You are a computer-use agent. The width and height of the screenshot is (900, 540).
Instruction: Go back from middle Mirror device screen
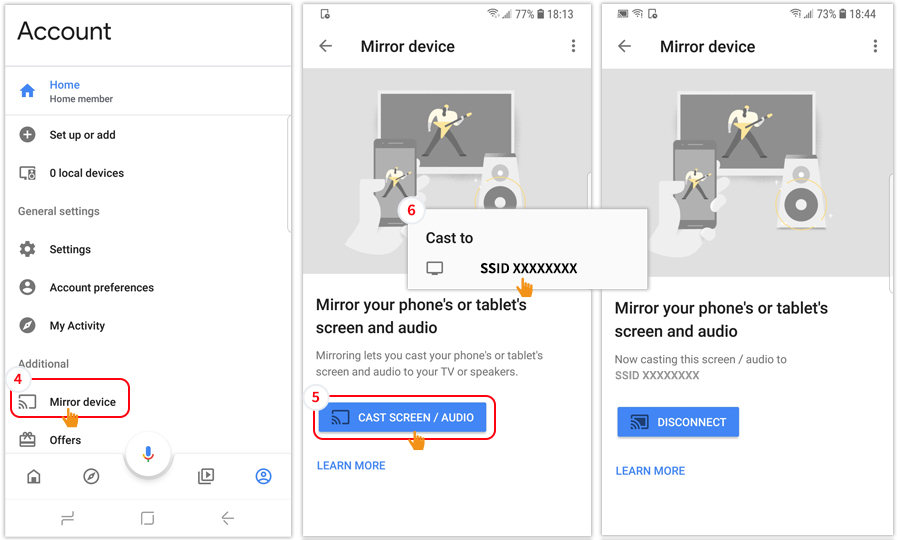[x=325, y=46]
